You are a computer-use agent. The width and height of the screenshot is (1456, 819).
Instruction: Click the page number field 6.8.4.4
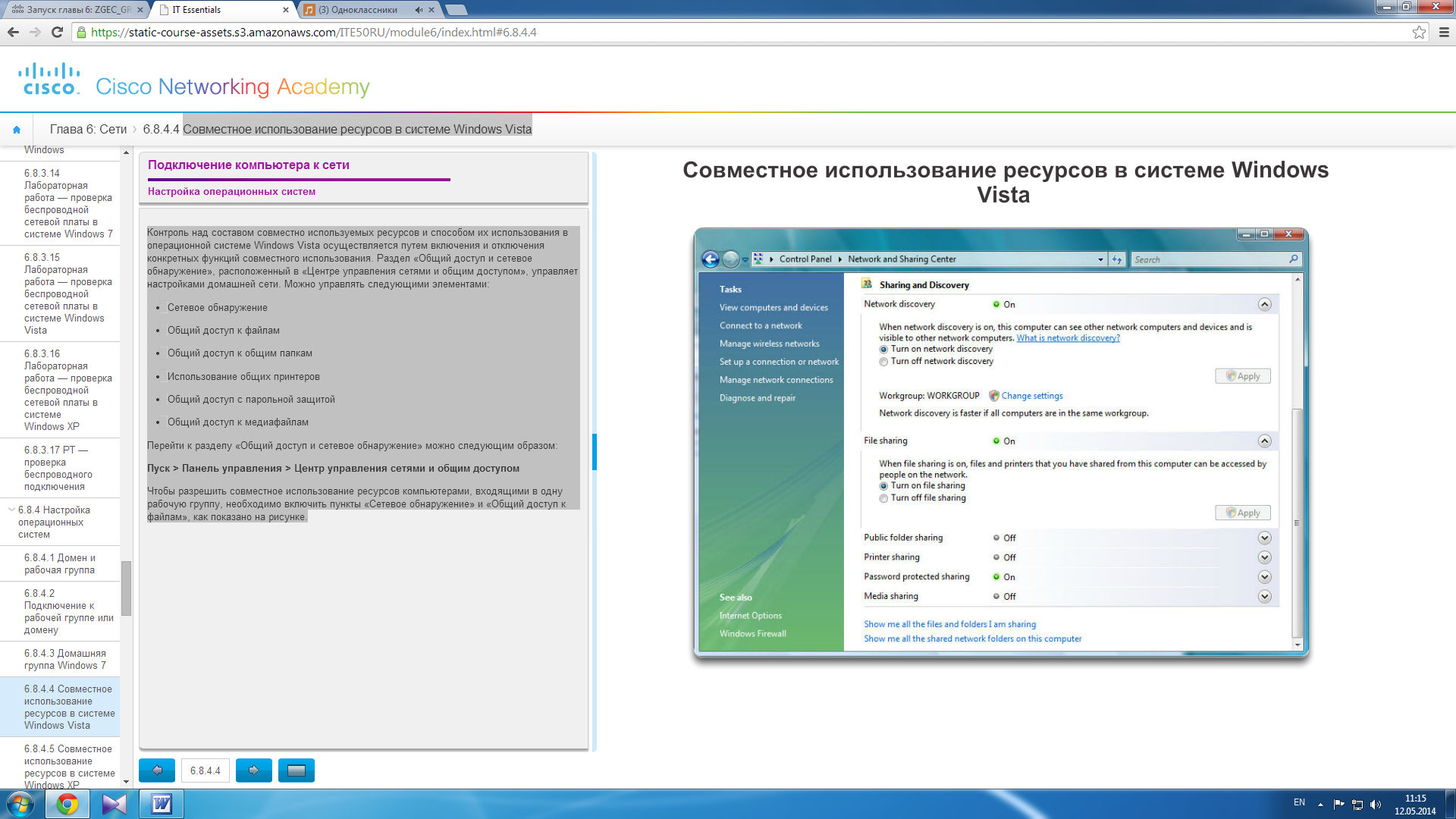(206, 770)
